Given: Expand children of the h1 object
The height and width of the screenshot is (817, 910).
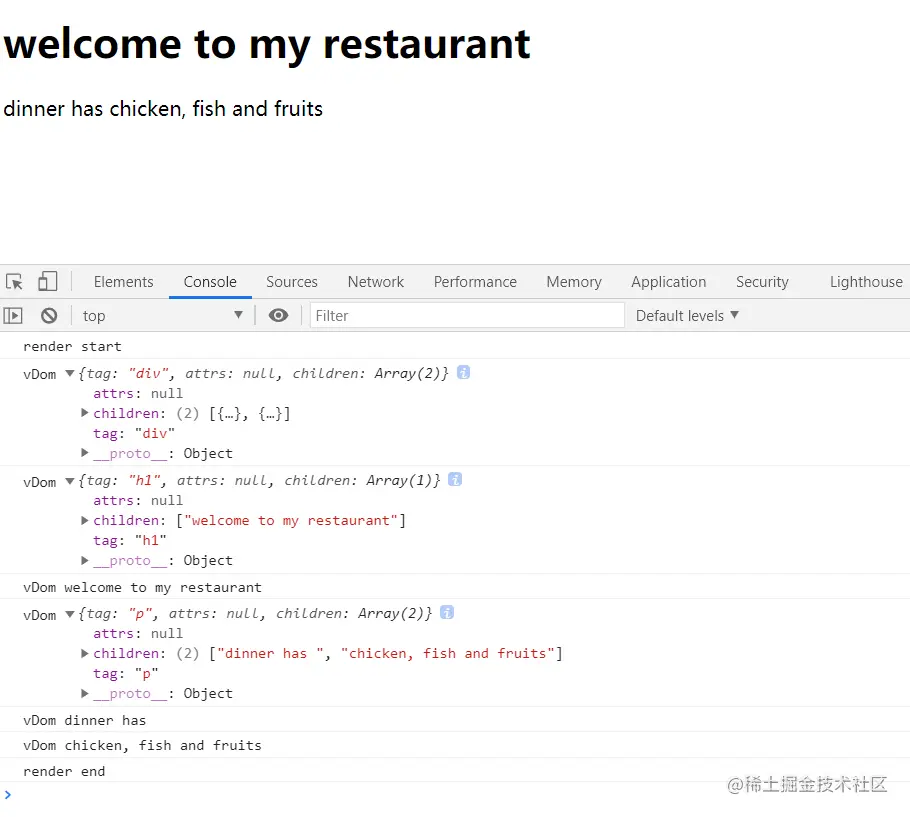Looking at the screenshot, I should click(85, 520).
